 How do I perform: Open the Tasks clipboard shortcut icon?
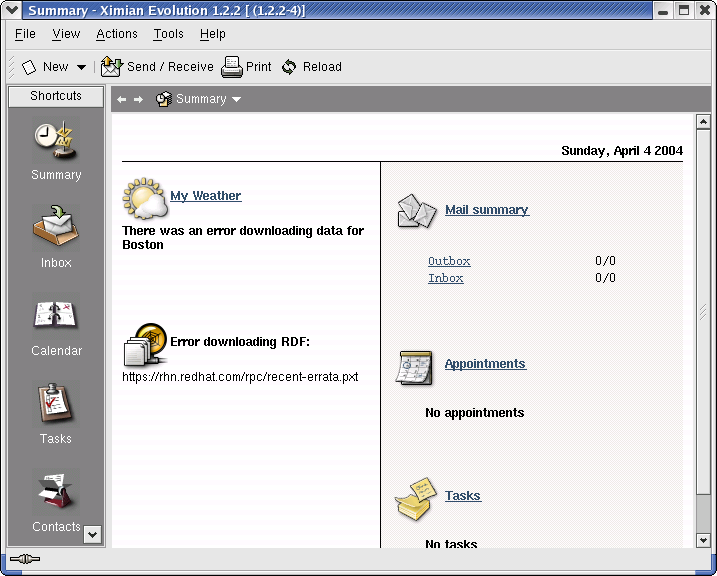pyautogui.click(x=55, y=404)
